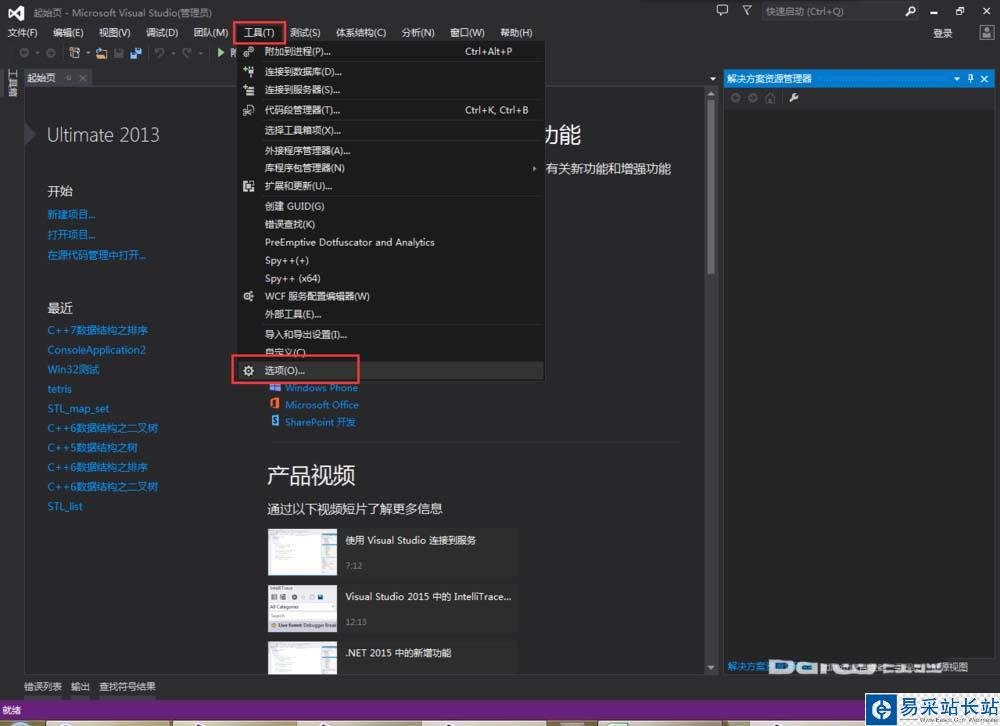Click the start page vertical scrollbar thumb
Screen dimensions: 1000x726
(711, 186)
